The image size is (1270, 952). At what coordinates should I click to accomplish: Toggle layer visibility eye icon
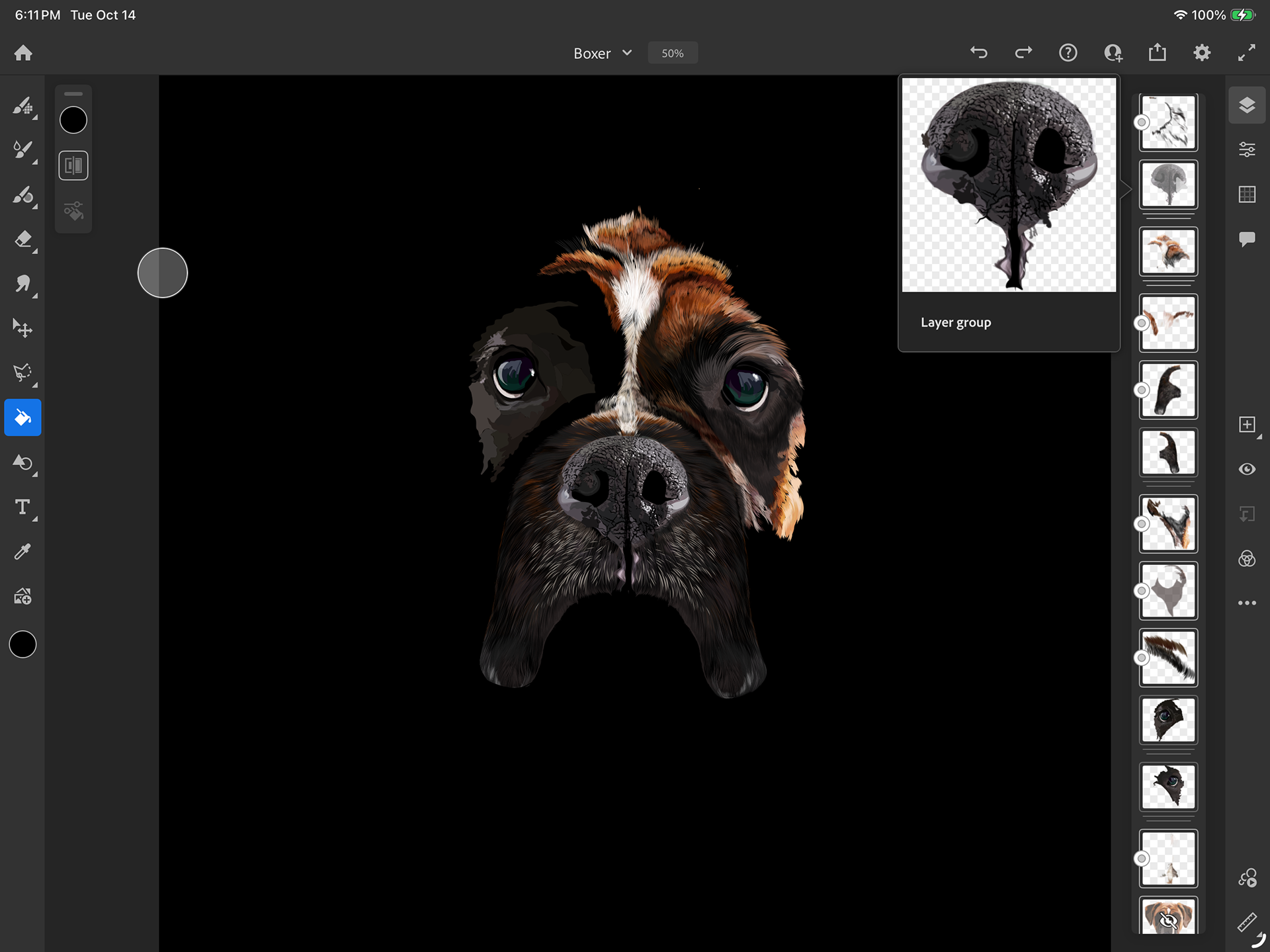(x=1247, y=469)
